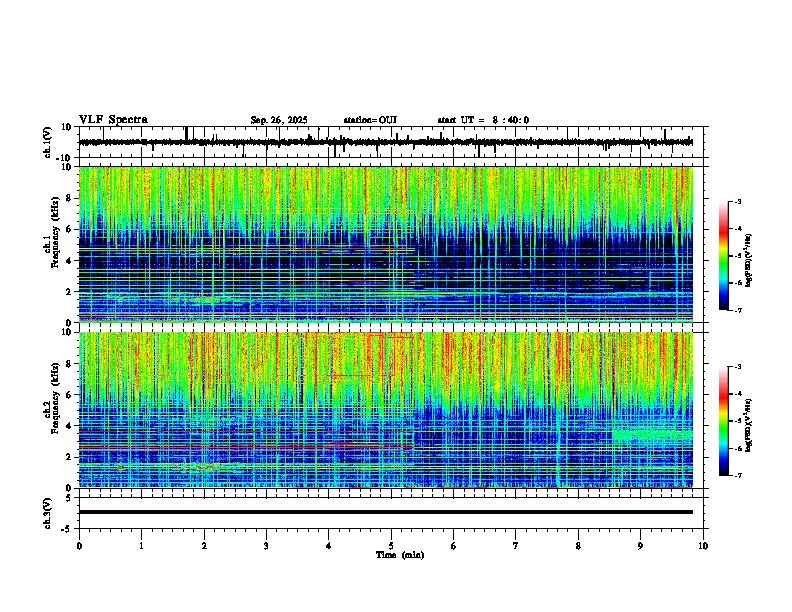
Task: Click time axis tick label 9
Action: [640, 546]
